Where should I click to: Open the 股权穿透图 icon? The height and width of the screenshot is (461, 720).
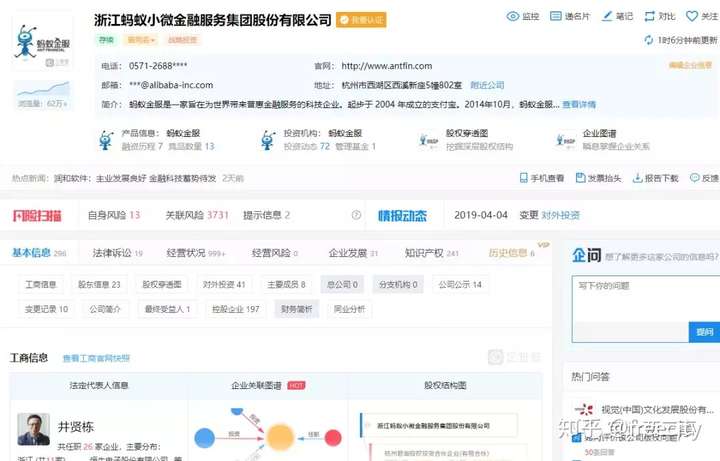point(429,140)
